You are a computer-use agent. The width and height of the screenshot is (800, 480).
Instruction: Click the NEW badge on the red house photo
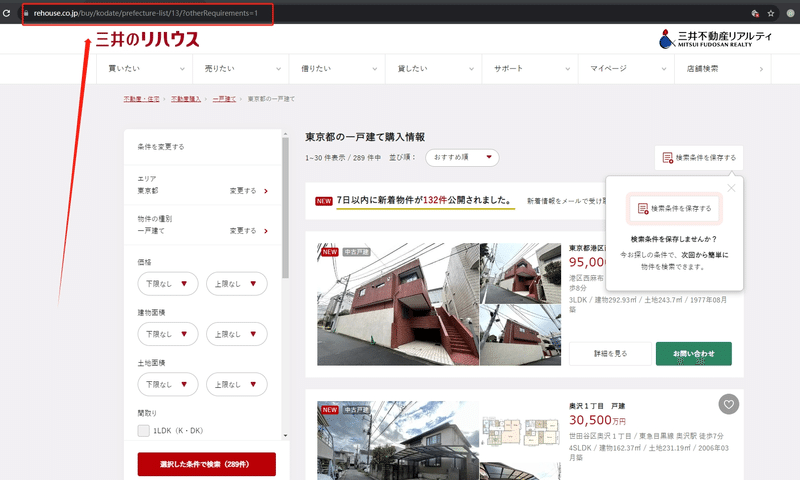pyautogui.click(x=330, y=252)
